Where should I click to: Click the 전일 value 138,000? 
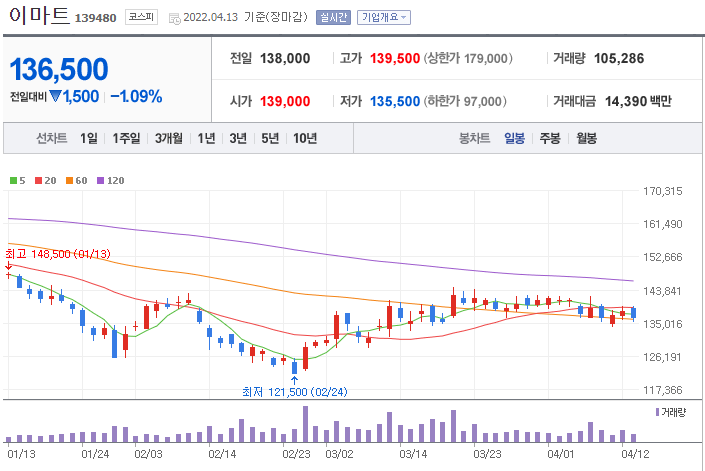pyautogui.click(x=285, y=58)
